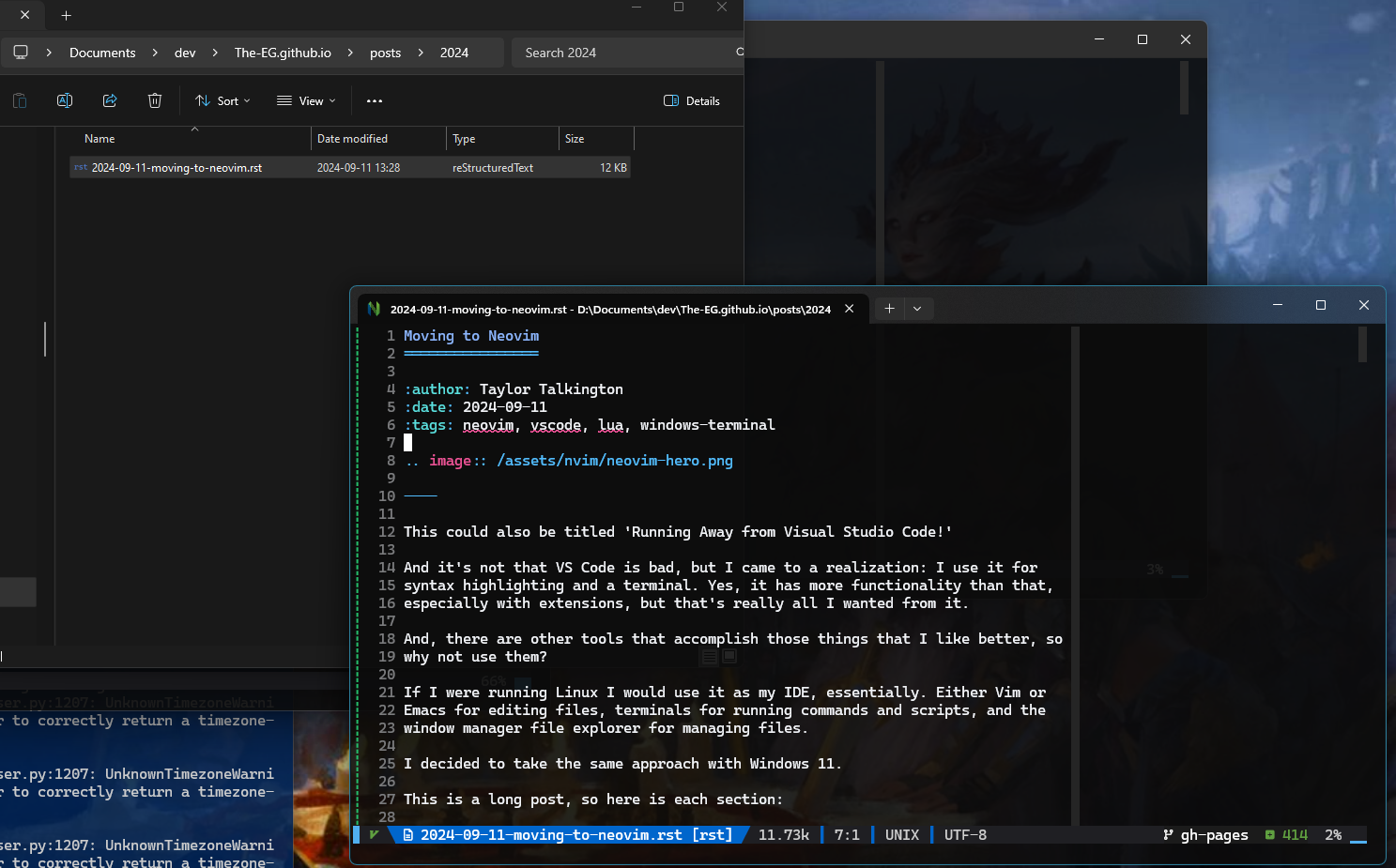Select the 2024-09-11-moving-to-neovim.rst file

(x=176, y=168)
